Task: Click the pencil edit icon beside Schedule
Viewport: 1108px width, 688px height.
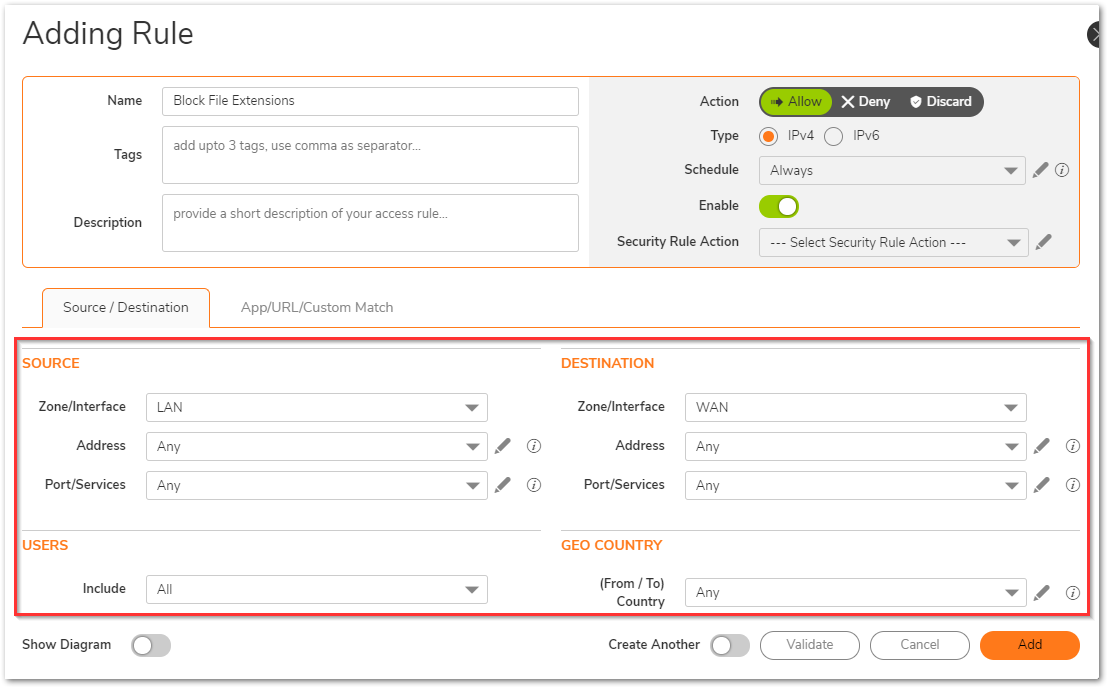Action: (x=1040, y=170)
